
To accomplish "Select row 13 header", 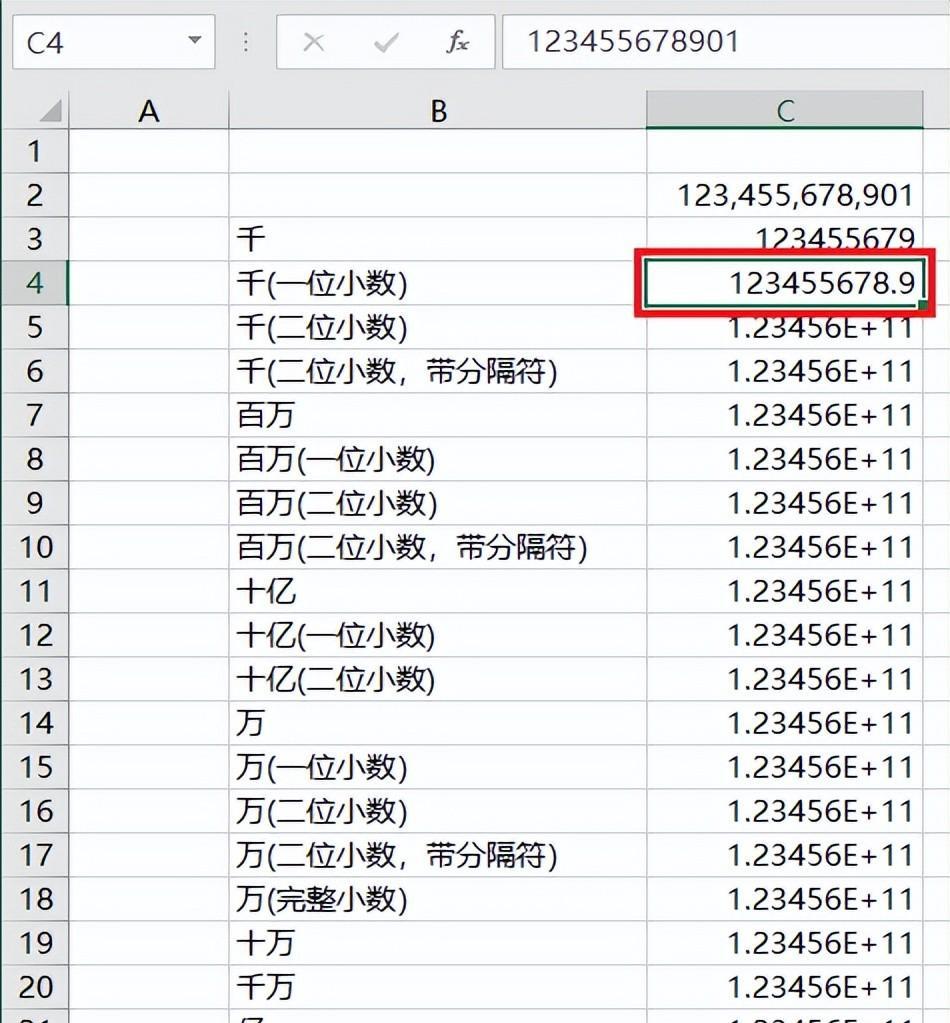I will (x=35, y=679).
